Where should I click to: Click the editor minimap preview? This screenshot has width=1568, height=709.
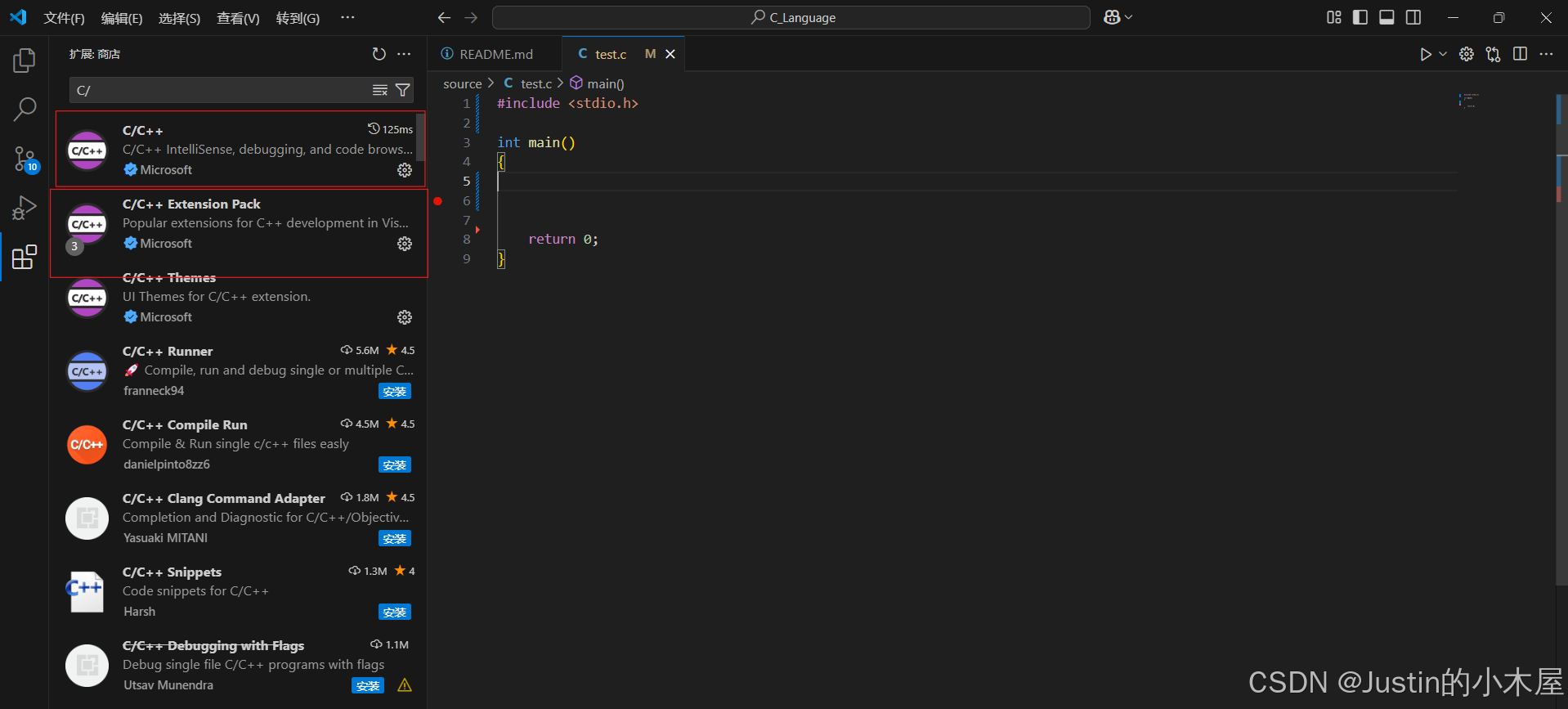click(x=1469, y=101)
